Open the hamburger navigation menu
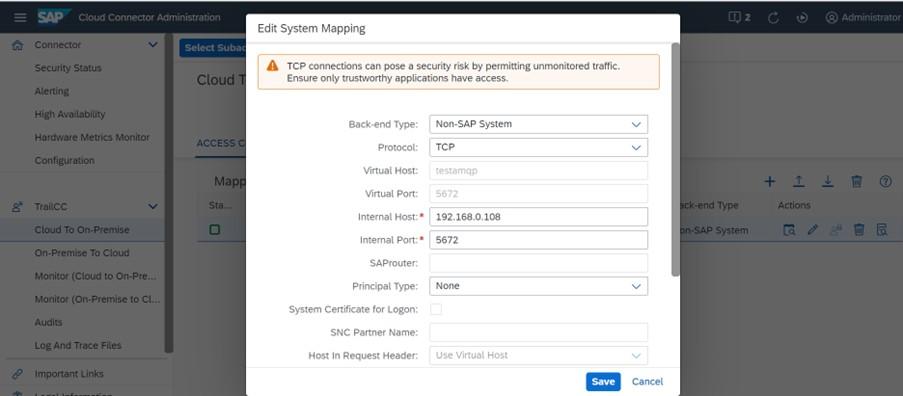This screenshot has height=396, width=903. coord(20,17)
